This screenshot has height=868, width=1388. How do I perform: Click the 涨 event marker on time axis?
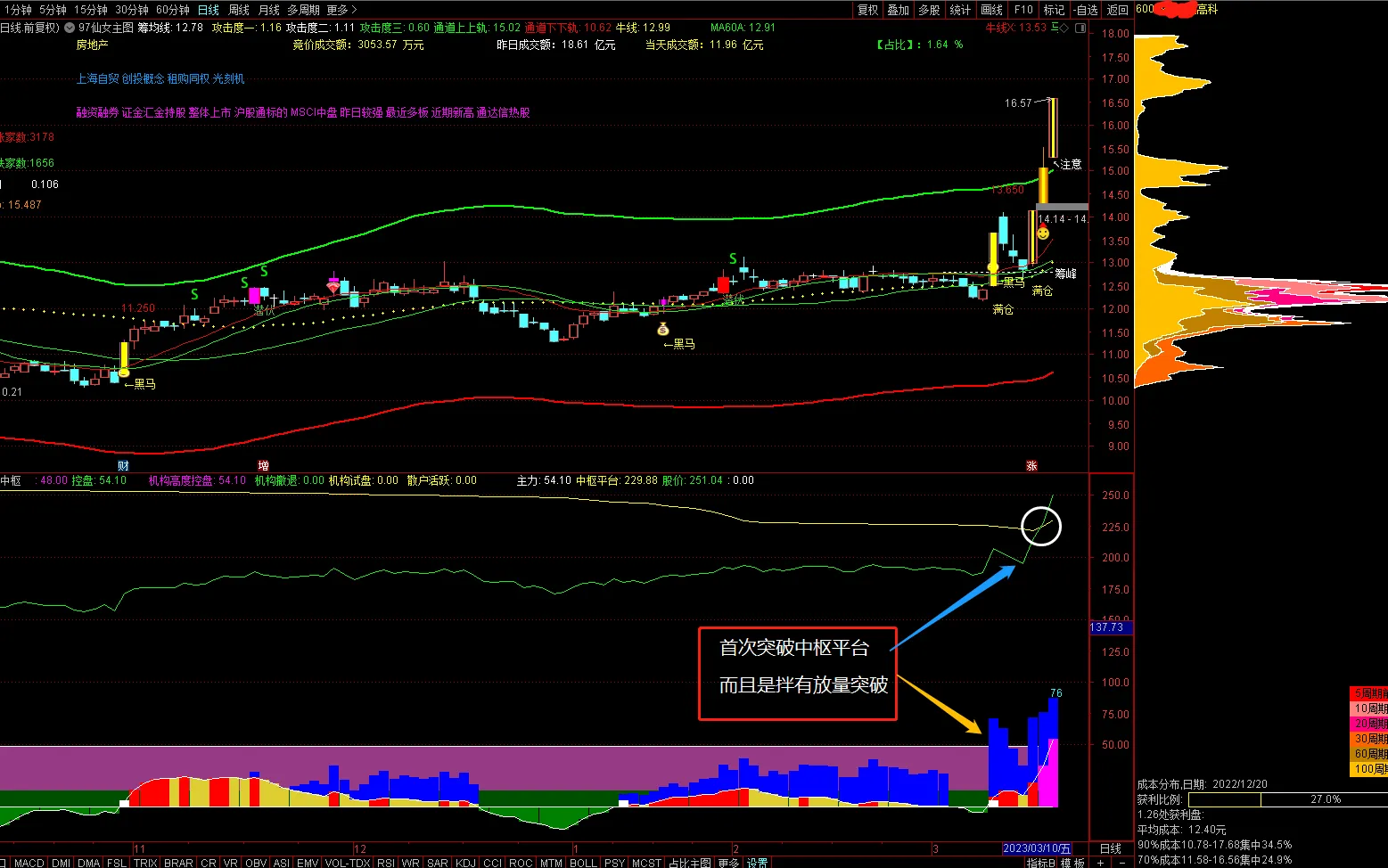[x=1031, y=466]
